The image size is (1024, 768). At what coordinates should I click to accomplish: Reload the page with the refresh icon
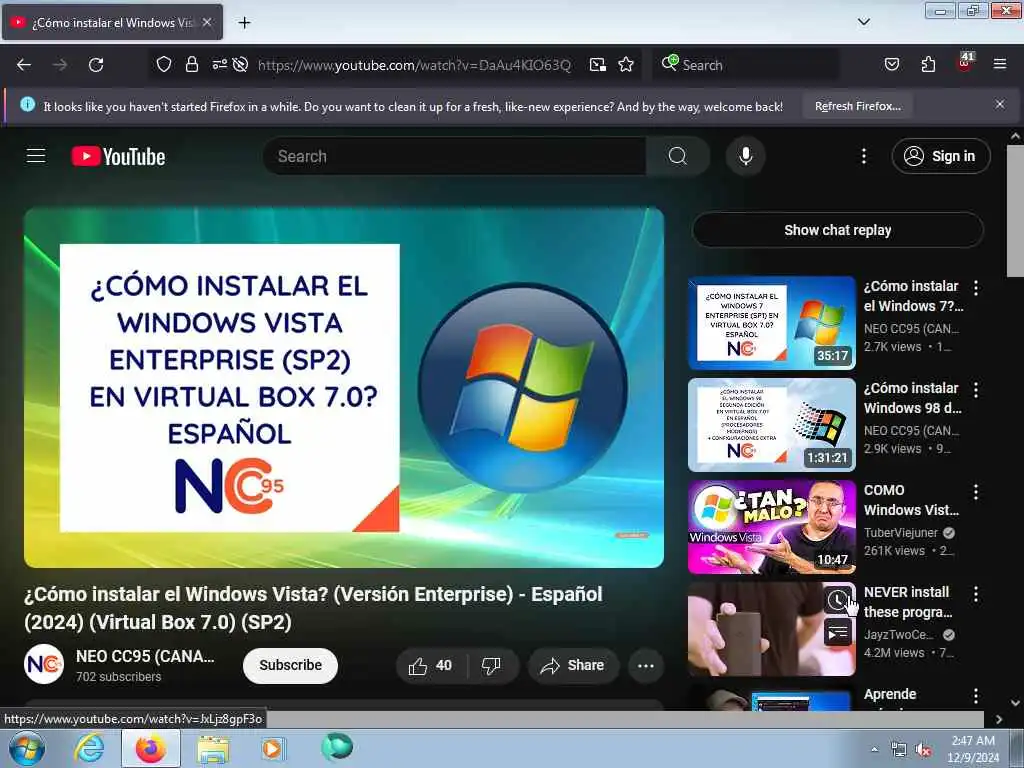pyautogui.click(x=96, y=65)
